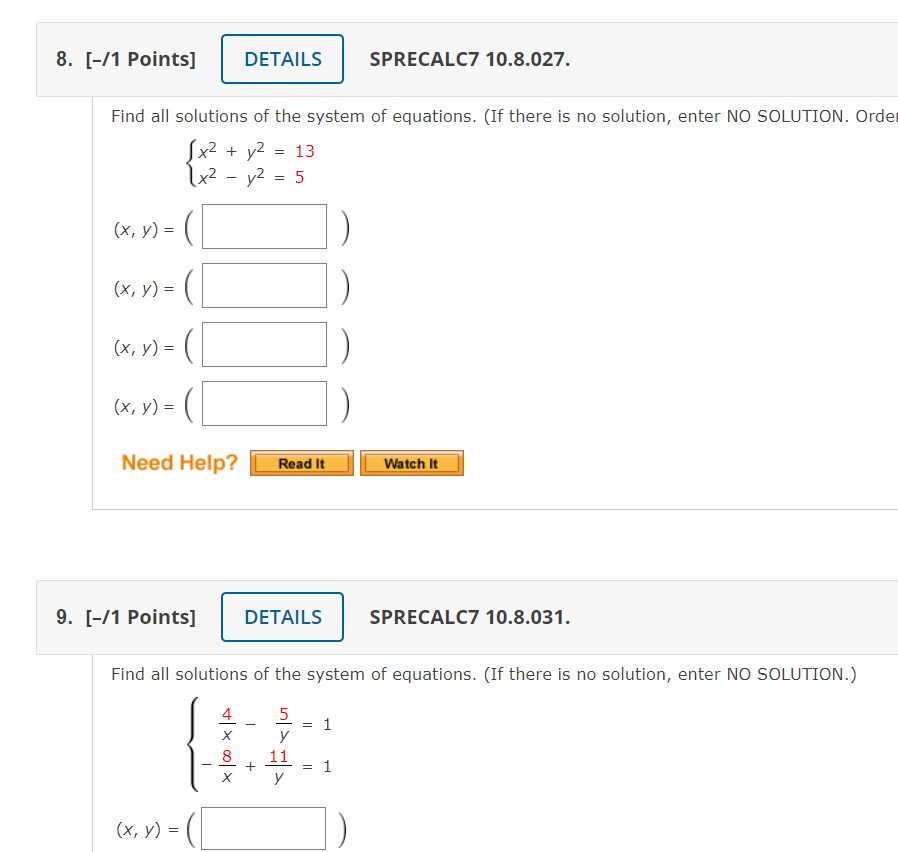Focus first (x, y) answer box in question 8
The image size is (898, 852).
[x=264, y=226]
